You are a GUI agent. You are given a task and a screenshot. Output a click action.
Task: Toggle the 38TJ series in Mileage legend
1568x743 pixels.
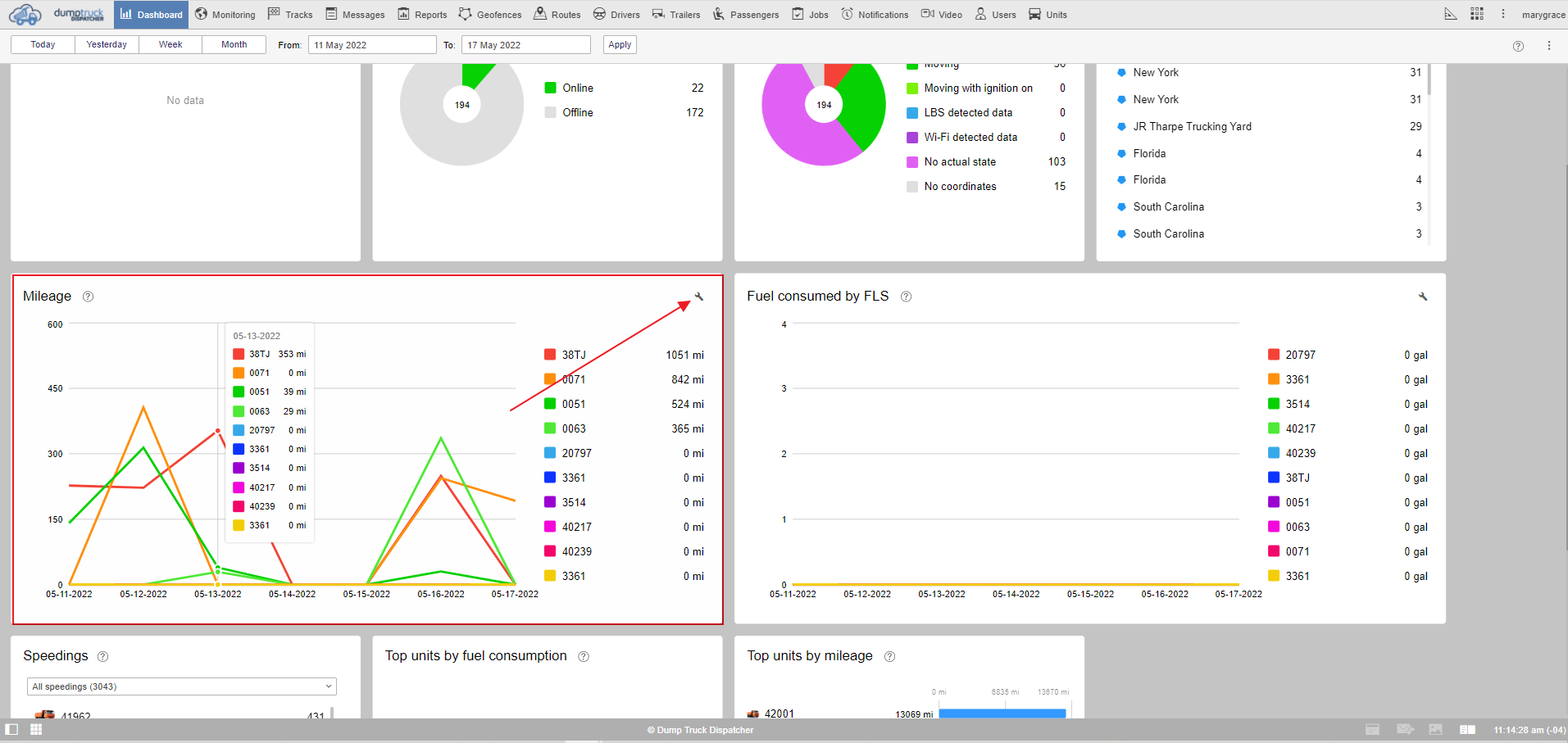pyautogui.click(x=574, y=355)
